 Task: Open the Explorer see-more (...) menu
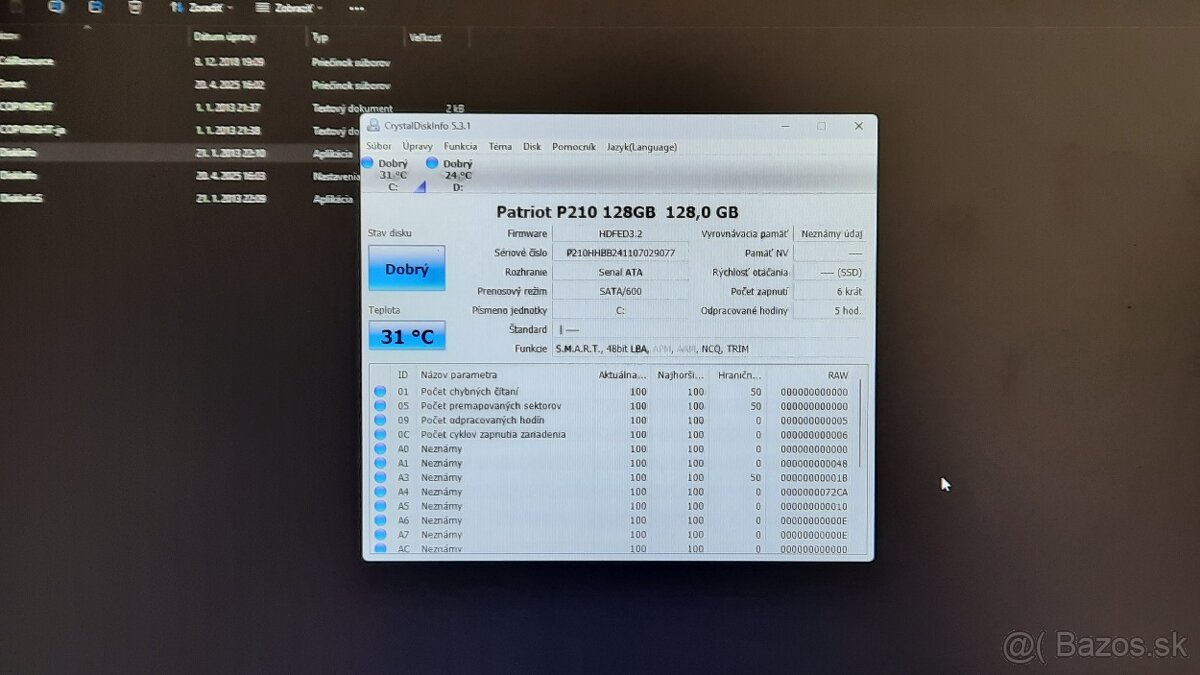(x=357, y=8)
